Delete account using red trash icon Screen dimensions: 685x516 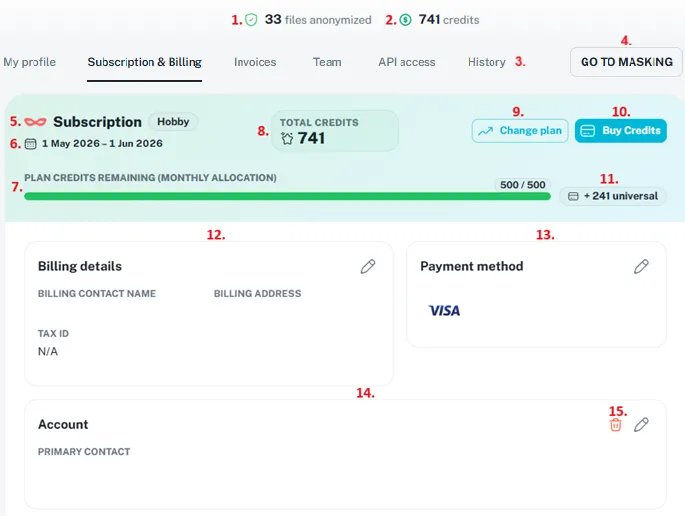[616, 425]
